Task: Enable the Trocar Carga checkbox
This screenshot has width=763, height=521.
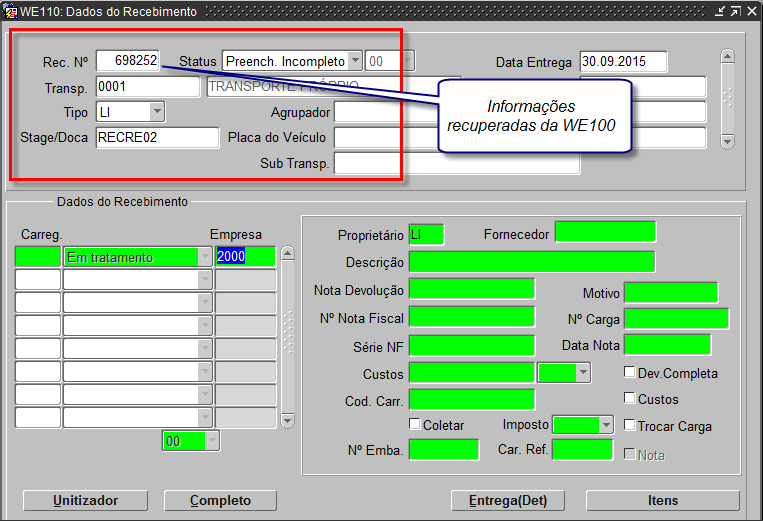Action: [630, 425]
